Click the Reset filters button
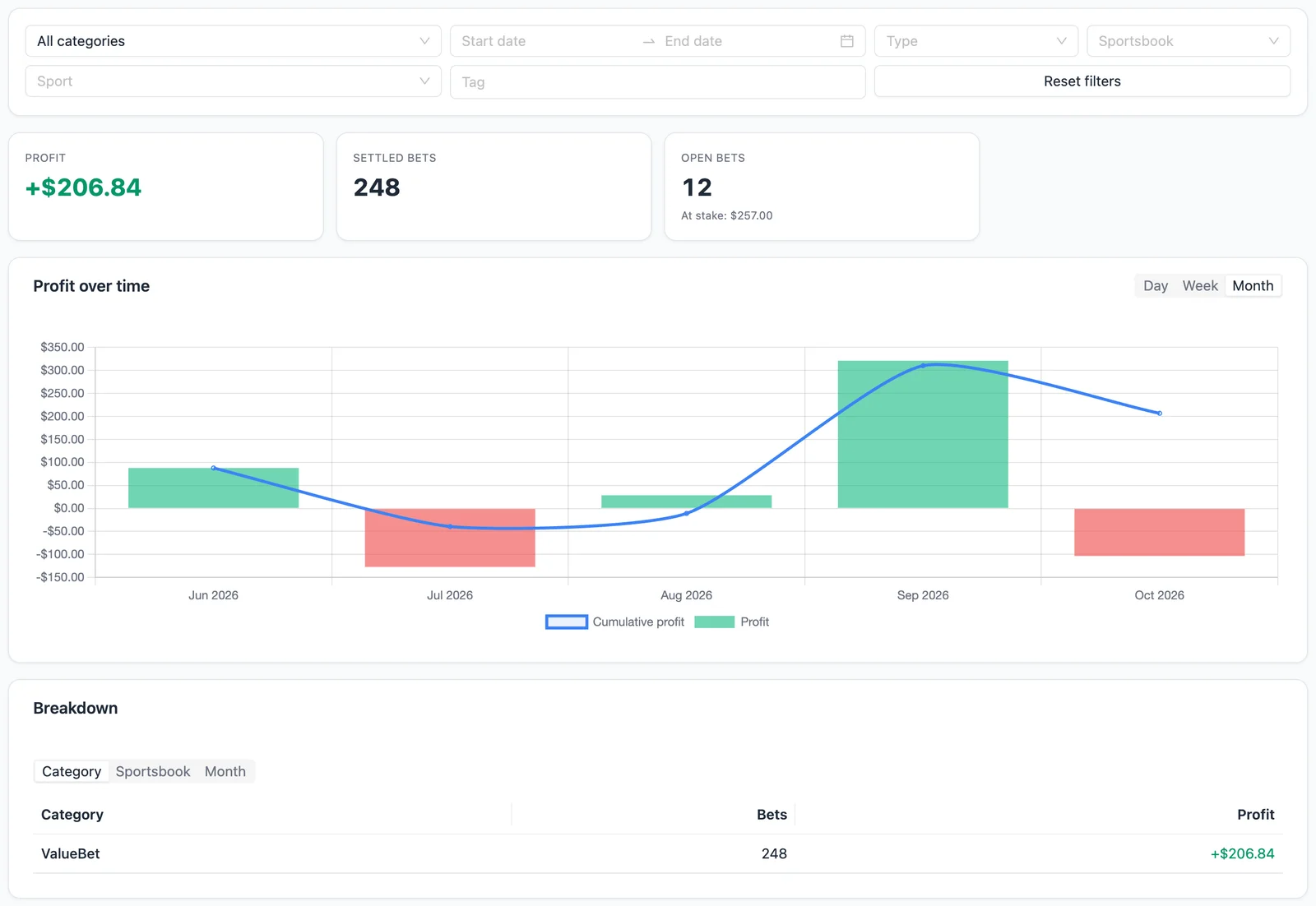 (x=1082, y=81)
